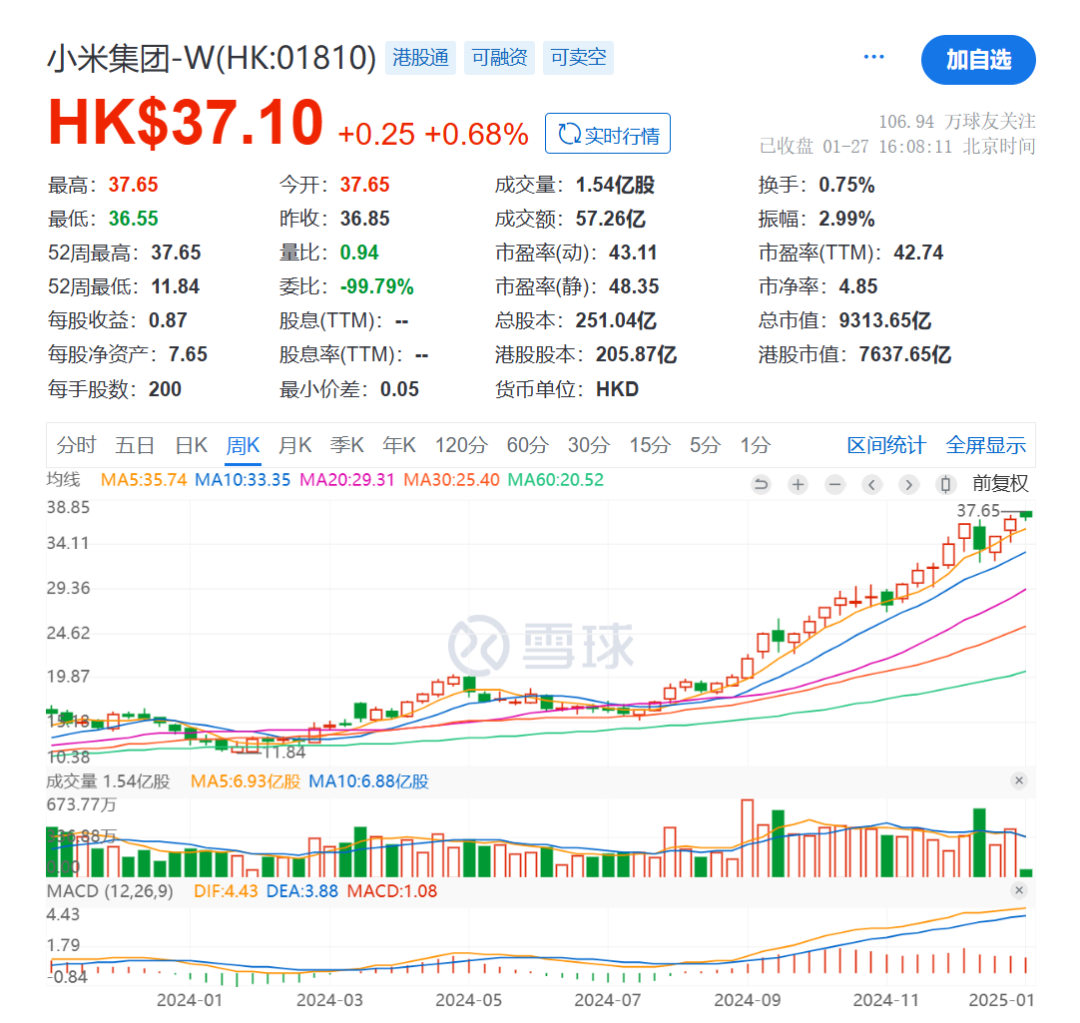Select the 周K chart tab
Viewport: 1080px width, 1023px height.
243,445
